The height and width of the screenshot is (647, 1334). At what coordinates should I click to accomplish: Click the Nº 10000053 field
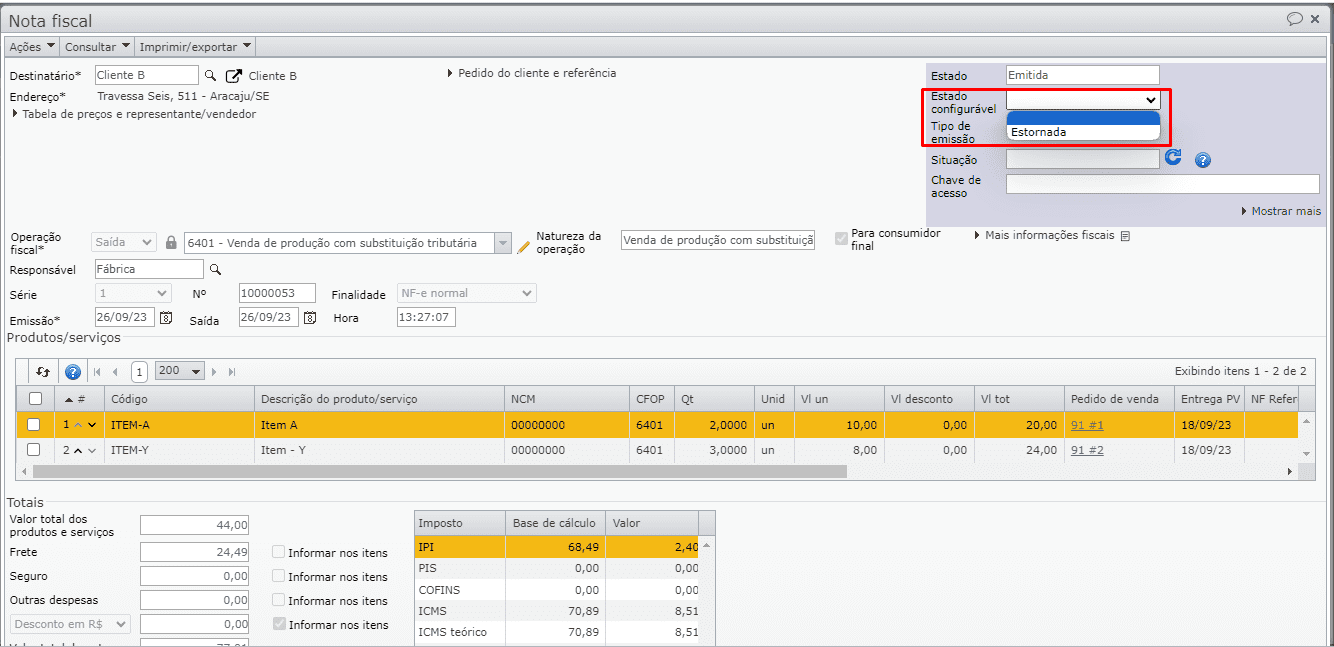click(x=277, y=293)
